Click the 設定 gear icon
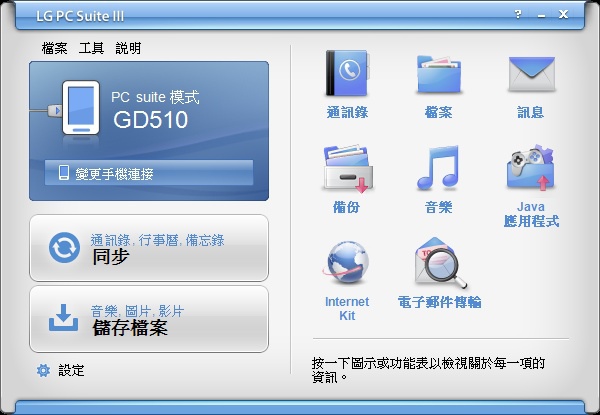Screen dimensions: 600x415 click(x=43, y=370)
